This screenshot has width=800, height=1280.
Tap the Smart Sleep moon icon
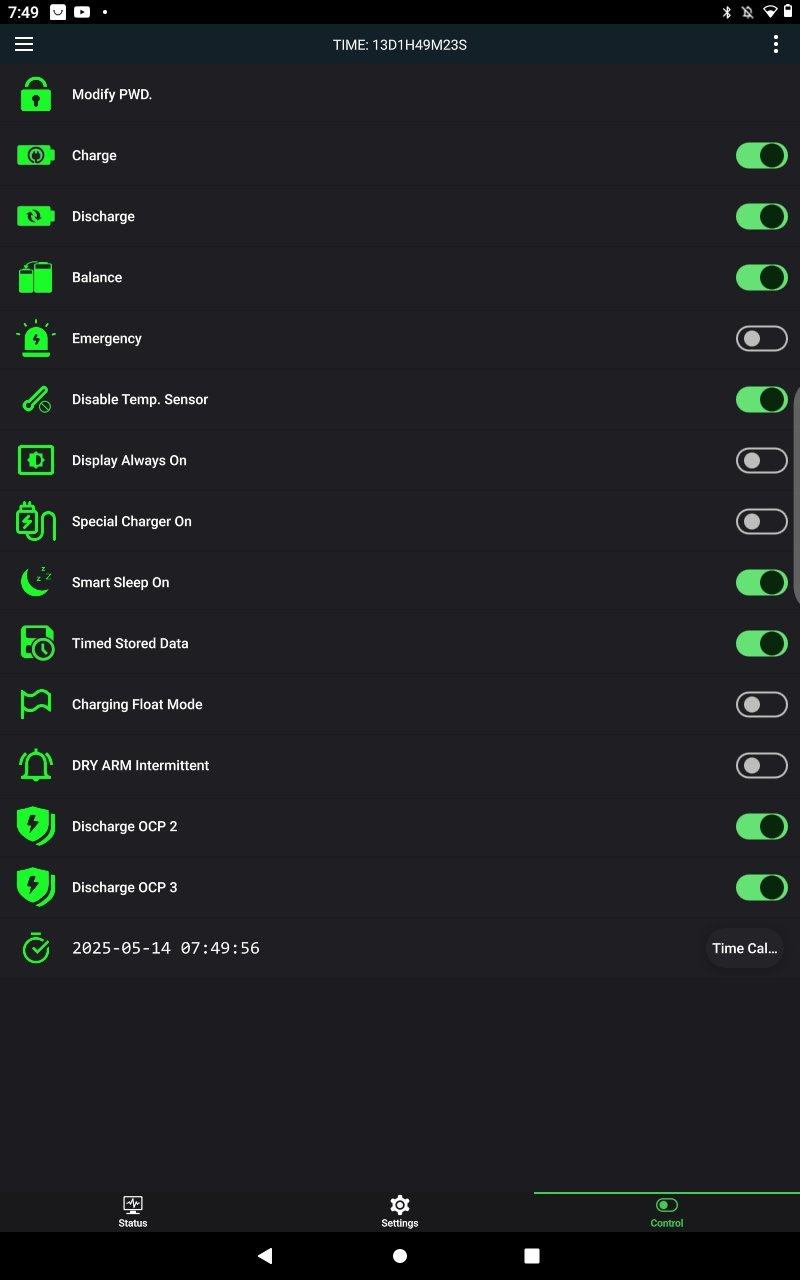[x=36, y=583]
